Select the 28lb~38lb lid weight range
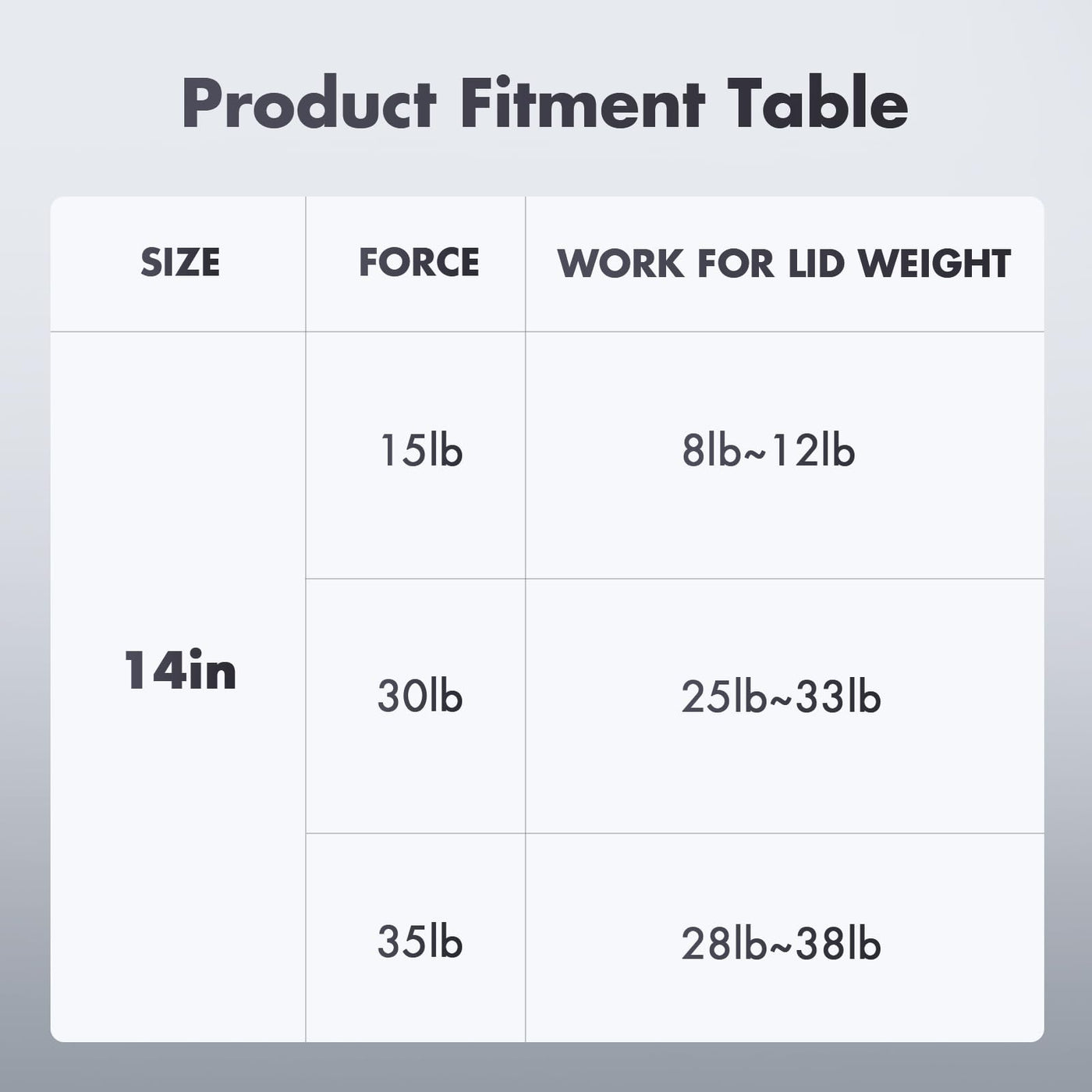 coord(782,943)
